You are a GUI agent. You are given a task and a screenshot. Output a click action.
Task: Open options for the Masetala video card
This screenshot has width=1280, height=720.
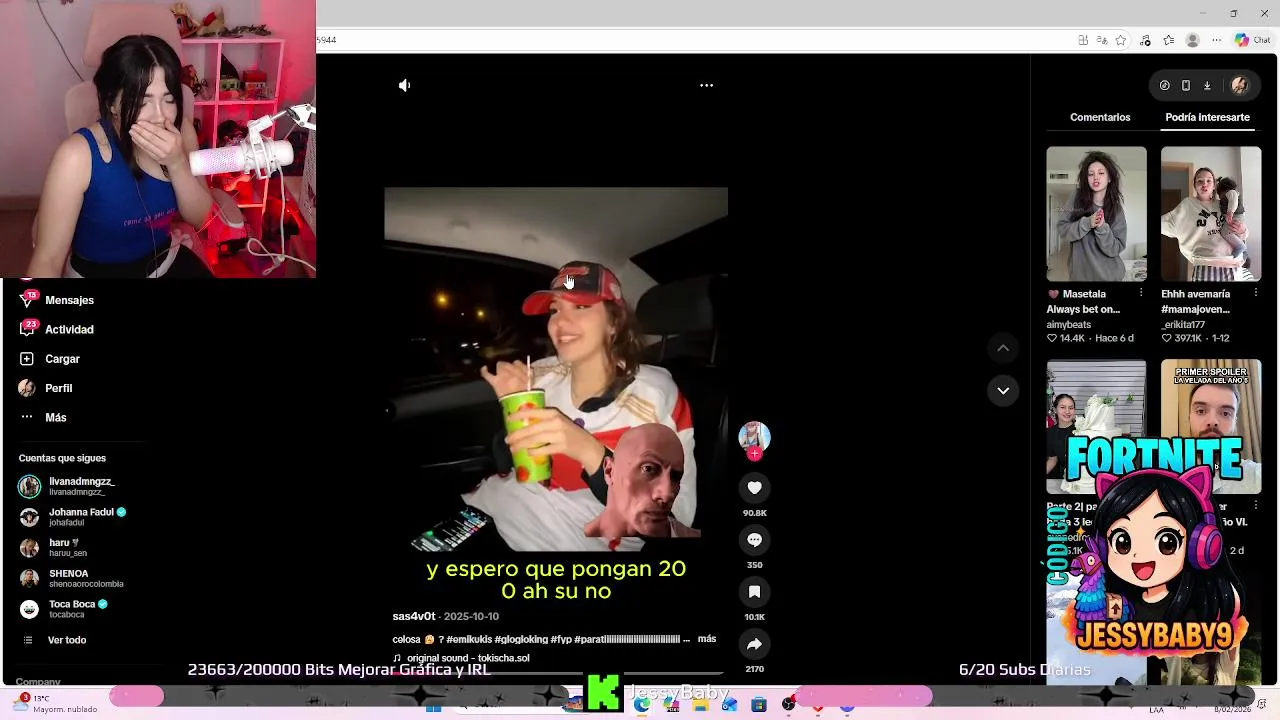pos(1141,293)
